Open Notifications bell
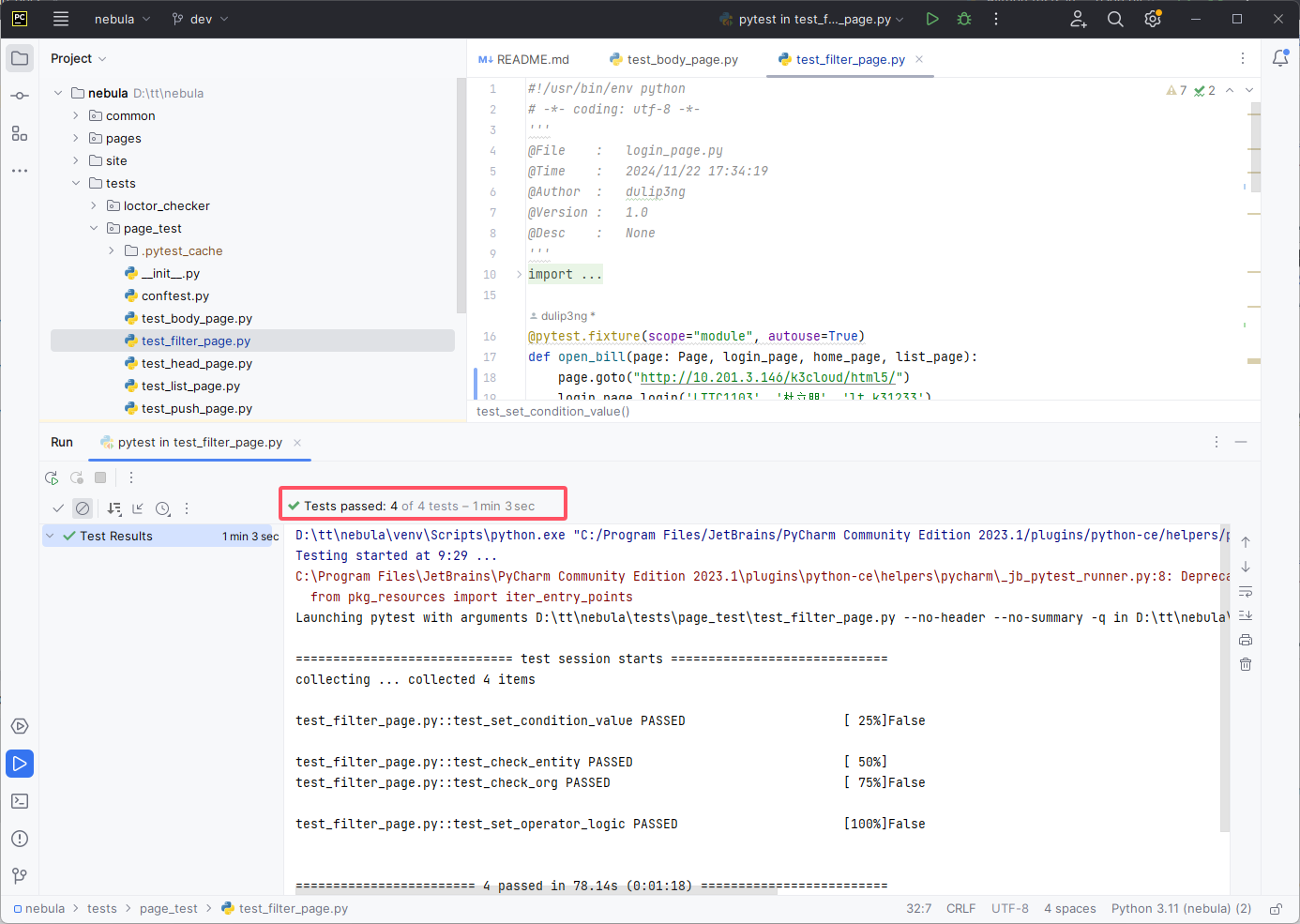The width and height of the screenshot is (1300, 924). point(1280,58)
